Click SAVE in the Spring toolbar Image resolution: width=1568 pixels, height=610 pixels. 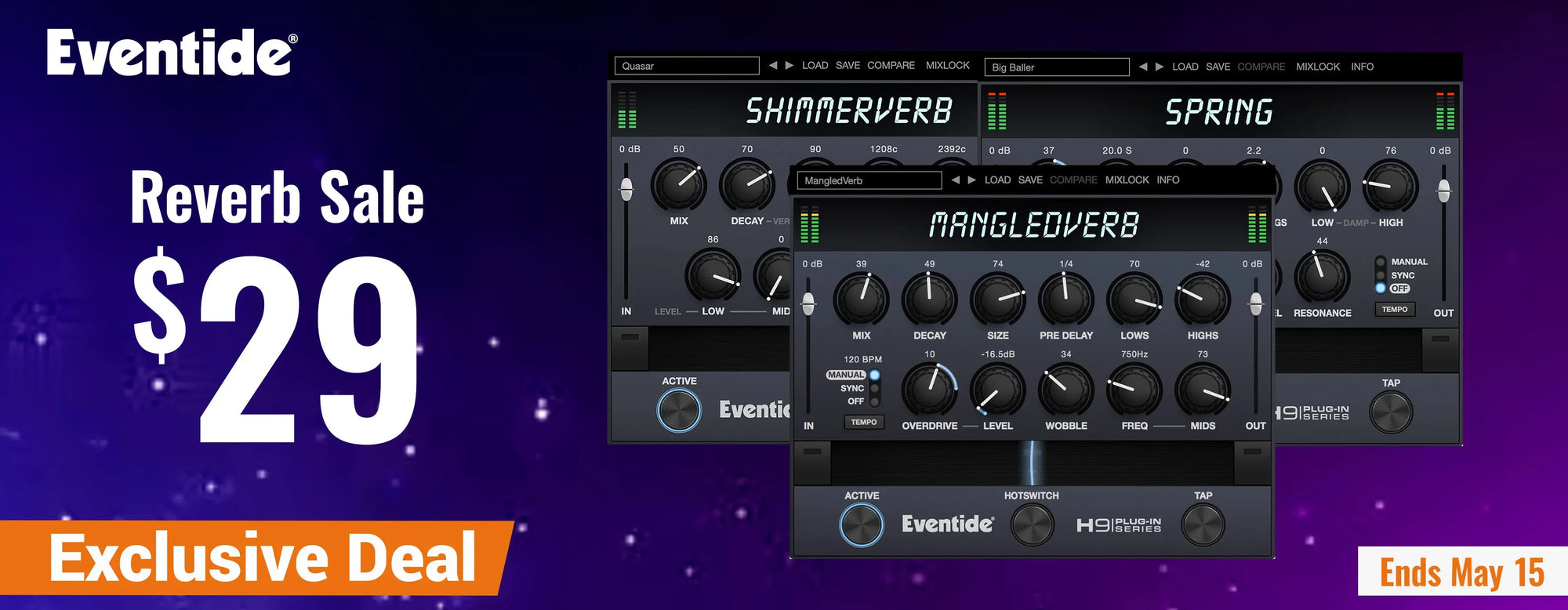[x=1218, y=67]
